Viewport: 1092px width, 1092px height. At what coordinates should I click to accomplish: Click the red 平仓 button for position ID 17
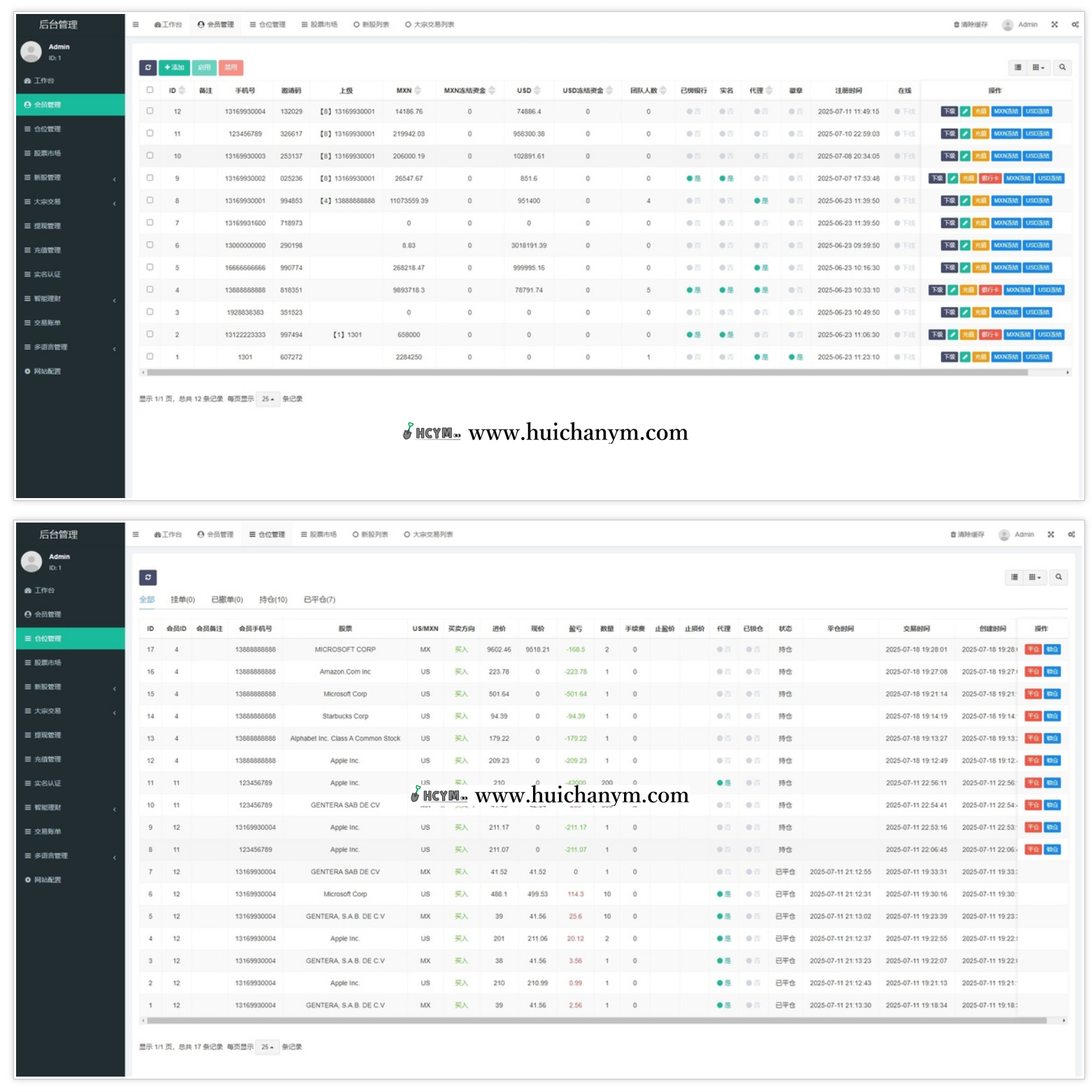[x=1033, y=649]
